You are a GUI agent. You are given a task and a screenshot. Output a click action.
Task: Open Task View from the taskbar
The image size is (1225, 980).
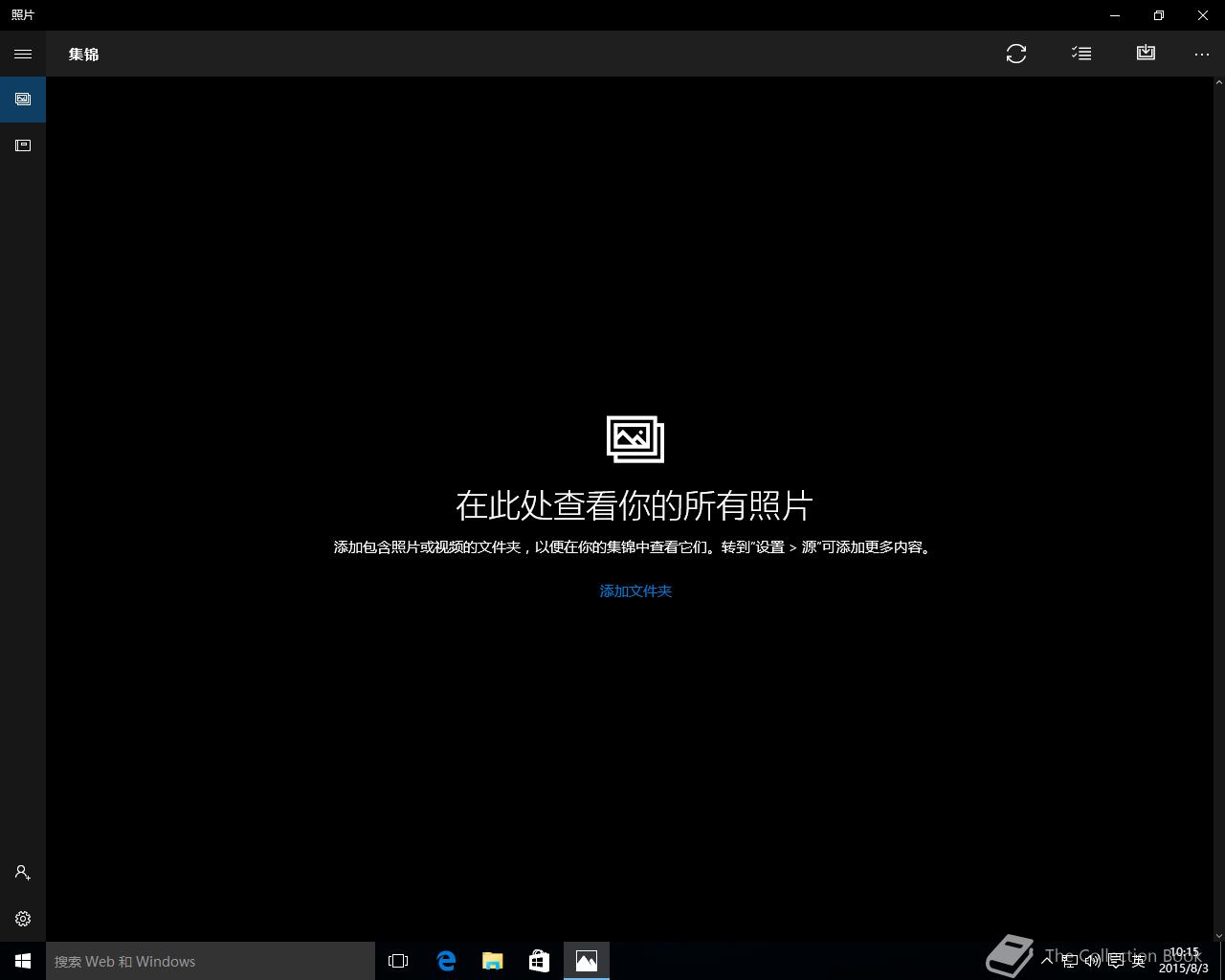(398, 961)
